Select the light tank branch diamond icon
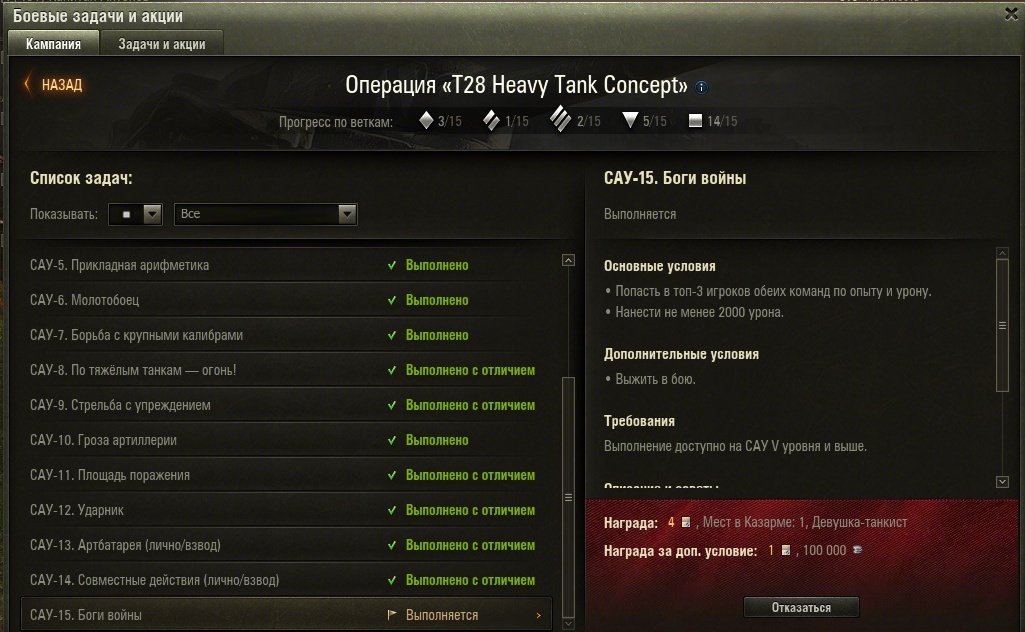Screen dimensions: 1025x632 [426, 120]
